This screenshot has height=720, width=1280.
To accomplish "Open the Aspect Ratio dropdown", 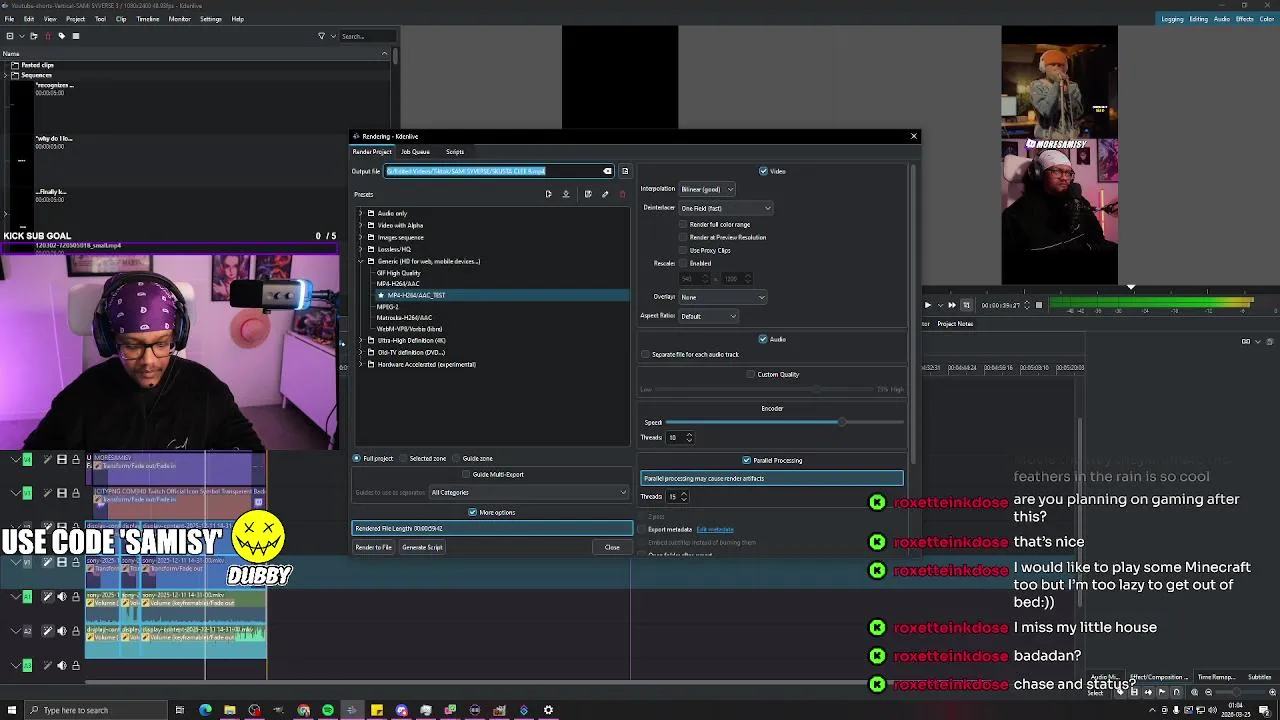I will [709, 316].
